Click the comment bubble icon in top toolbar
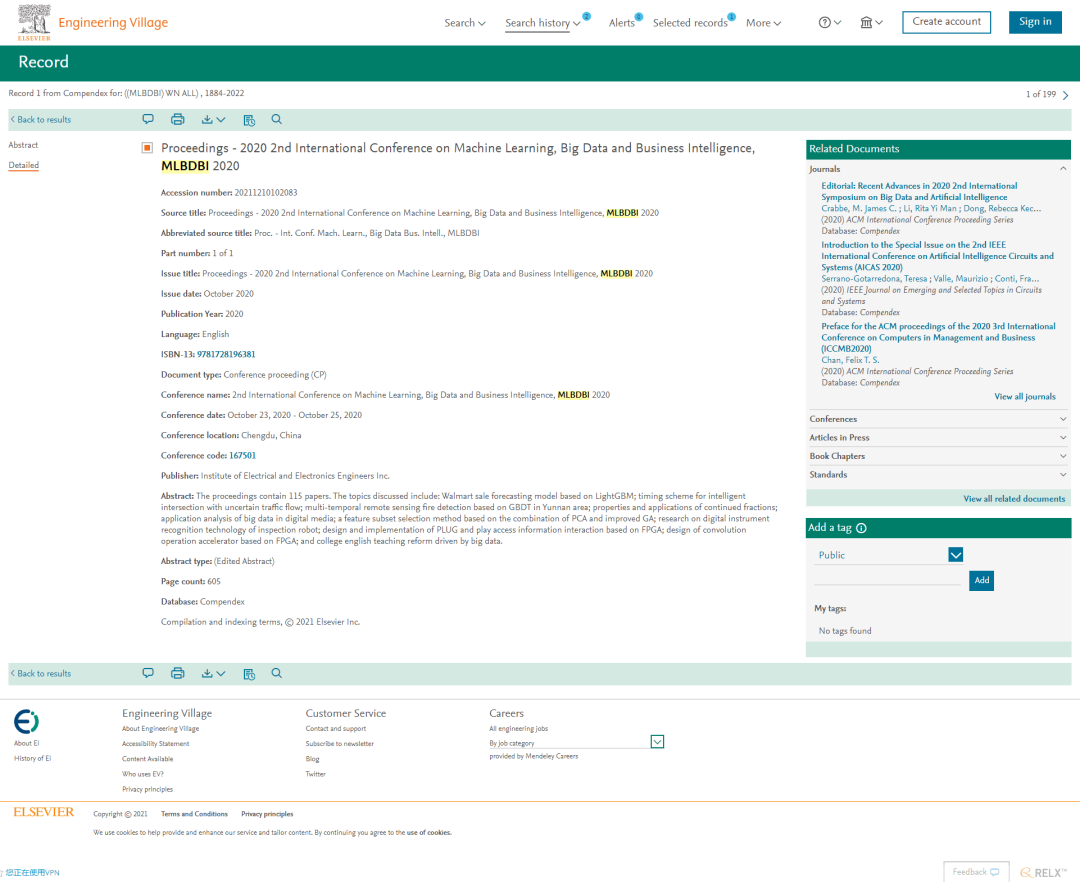This screenshot has width=1080, height=882. (x=147, y=119)
